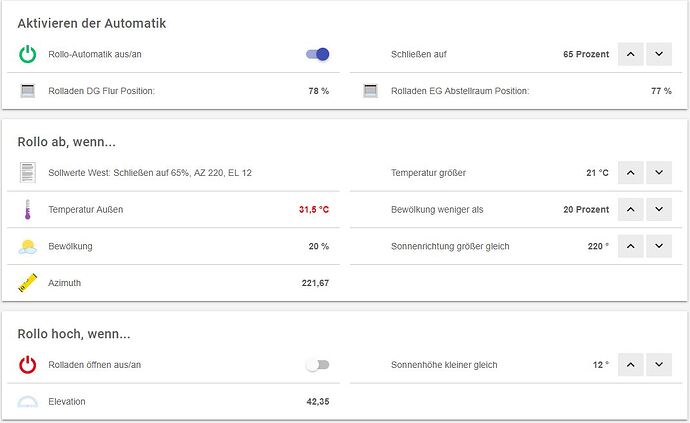The height and width of the screenshot is (423, 690).
Task: Increase Schließen auf percentage with up arrow
Action: tap(631, 54)
